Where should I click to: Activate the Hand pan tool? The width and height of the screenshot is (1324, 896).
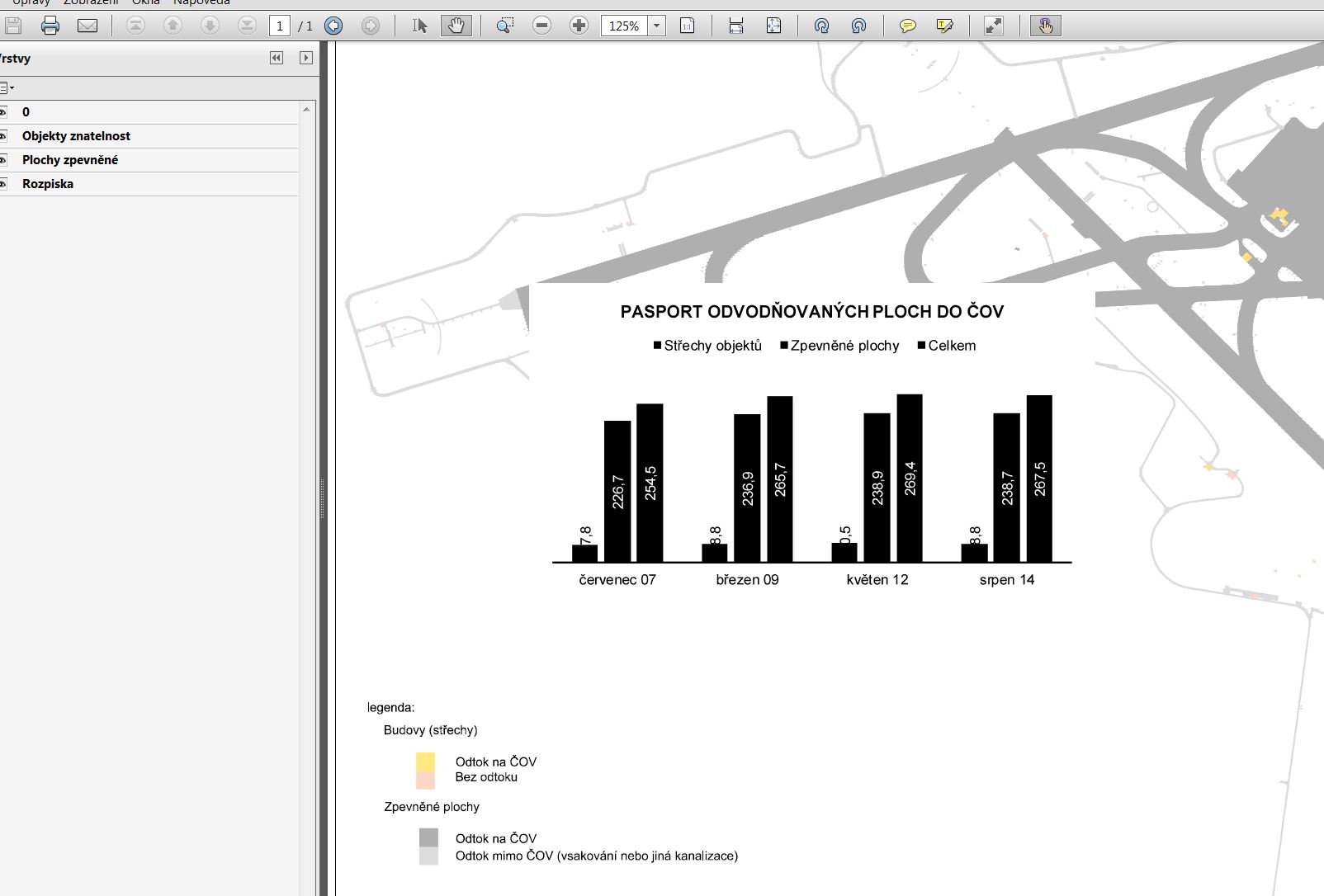point(456,26)
